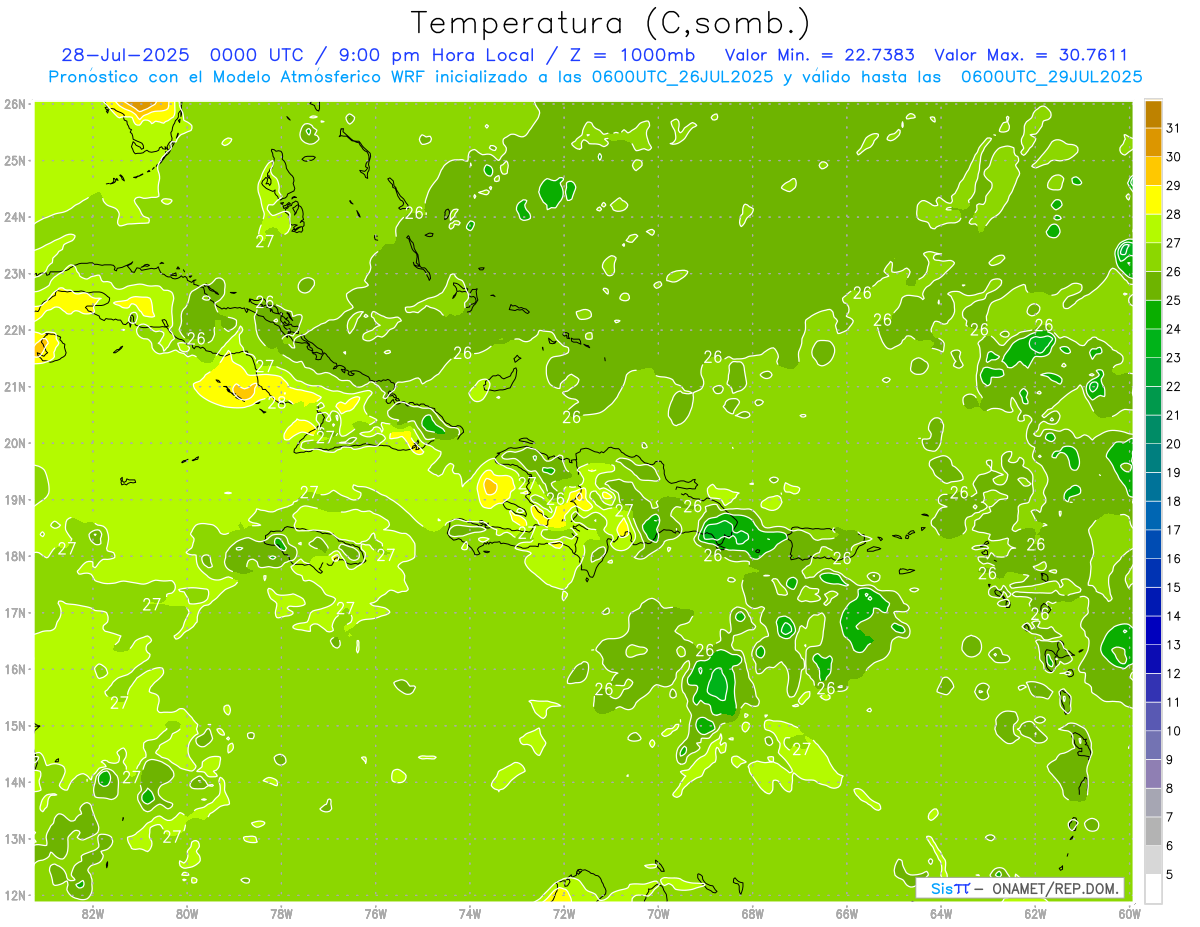This screenshot has width=1200, height=927.
Task: Click the 62W longitude axis label
Action: [1035, 913]
